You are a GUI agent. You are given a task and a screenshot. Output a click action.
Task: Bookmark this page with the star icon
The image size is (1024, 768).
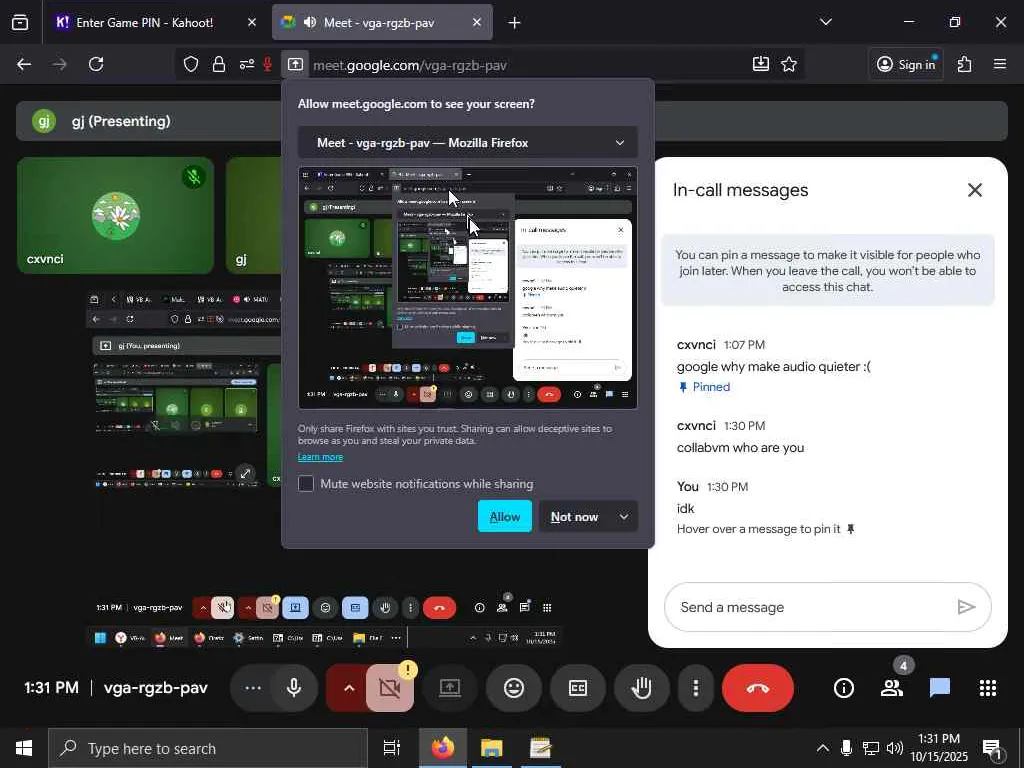coord(789,64)
